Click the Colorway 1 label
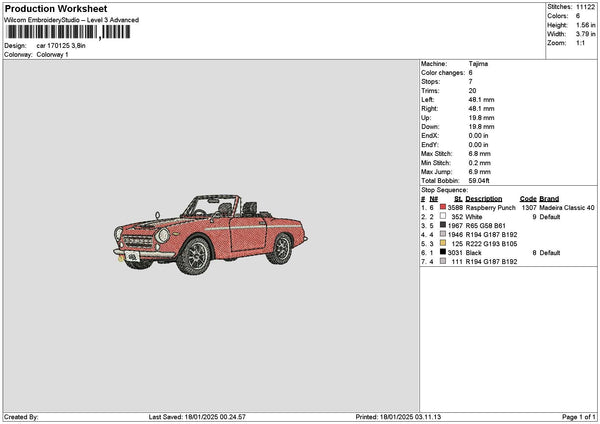 click(52, 54)
